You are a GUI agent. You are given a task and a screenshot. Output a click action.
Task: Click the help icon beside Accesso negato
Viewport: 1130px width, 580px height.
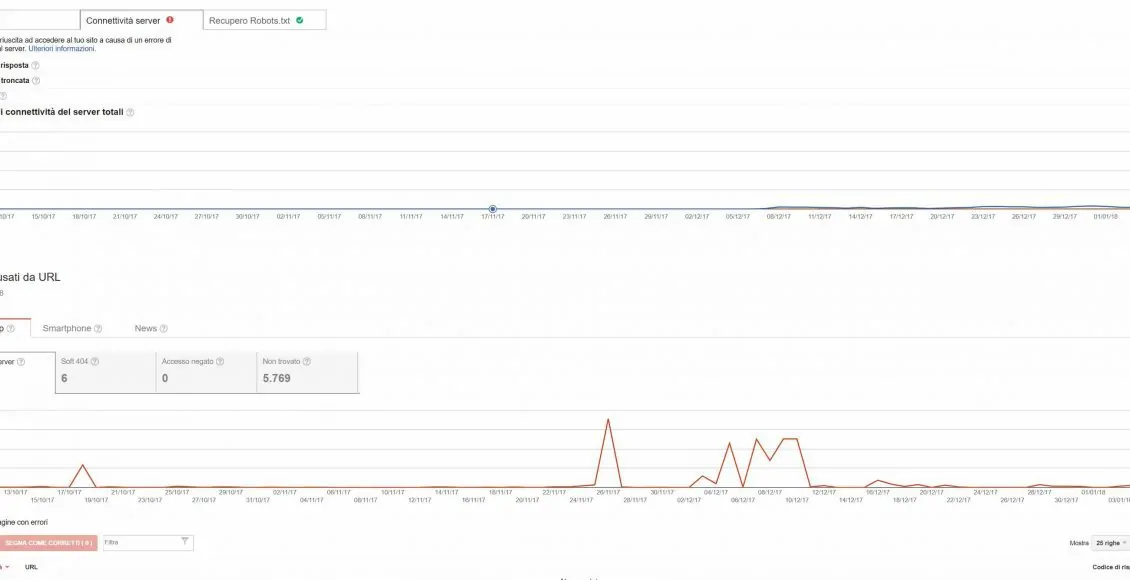220,362
